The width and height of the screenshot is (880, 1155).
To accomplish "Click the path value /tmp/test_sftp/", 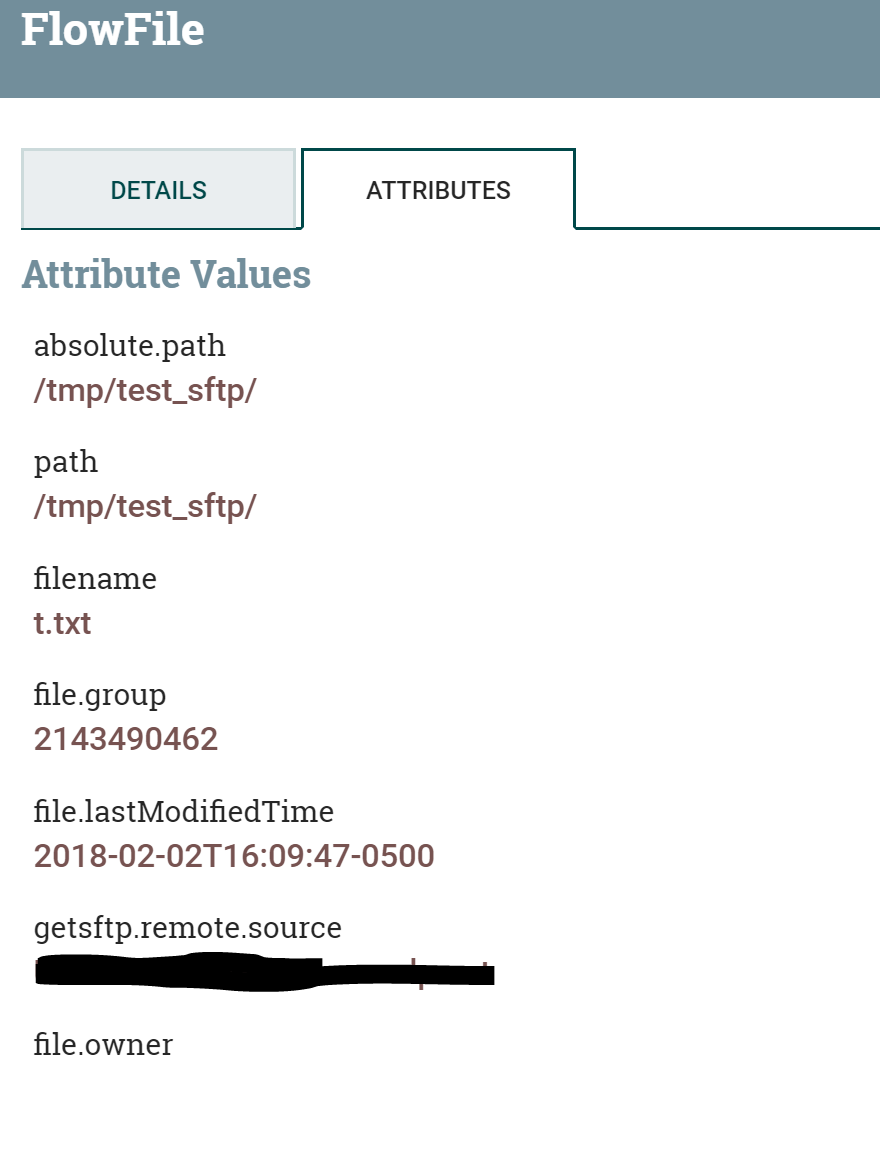I will pos(145,506).
